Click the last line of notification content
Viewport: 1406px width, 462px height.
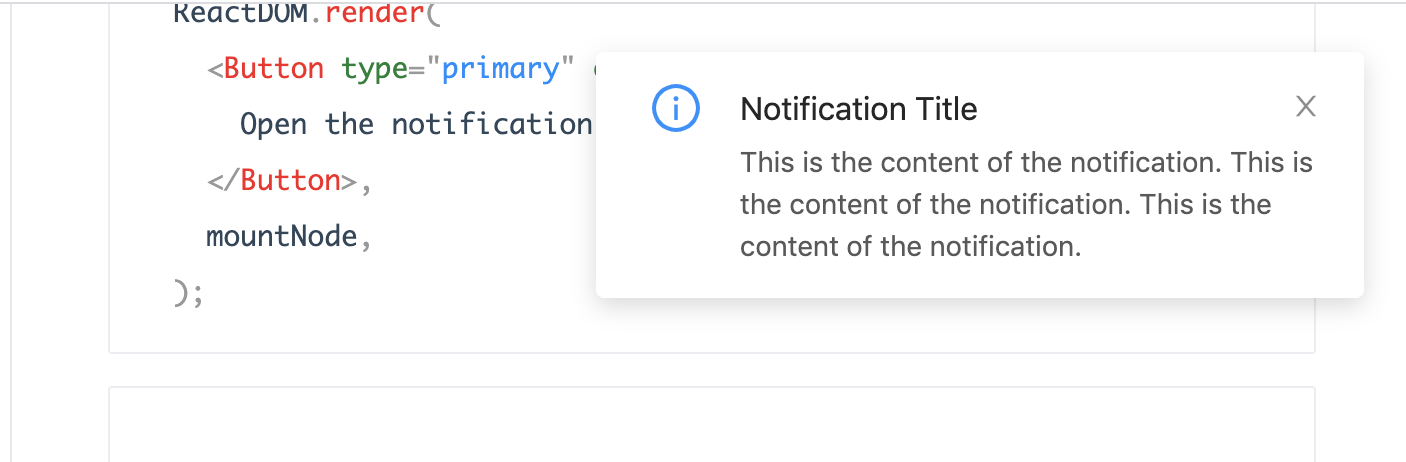coord(910,247)
